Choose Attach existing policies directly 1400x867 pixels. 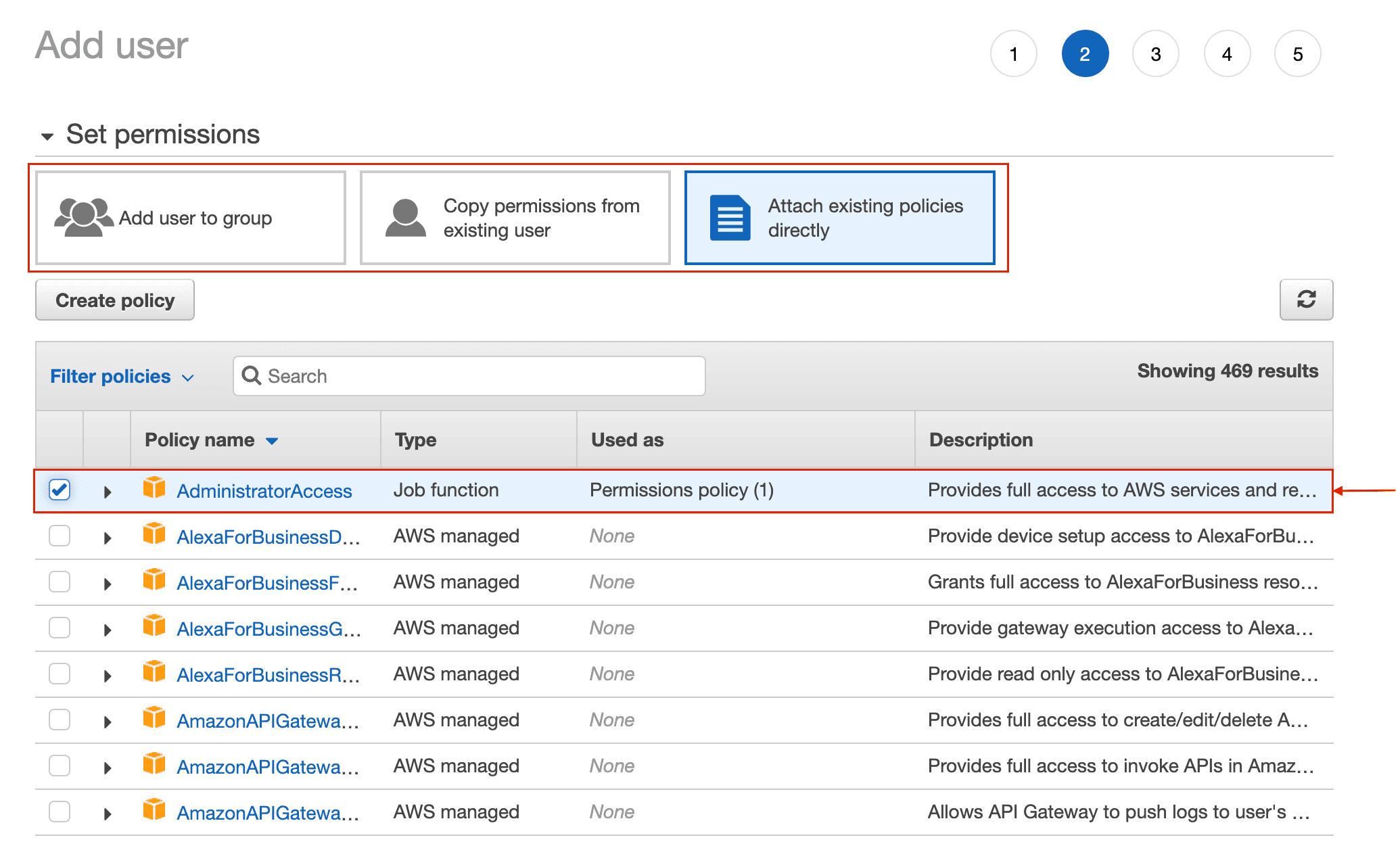click(x=840, y=218)
